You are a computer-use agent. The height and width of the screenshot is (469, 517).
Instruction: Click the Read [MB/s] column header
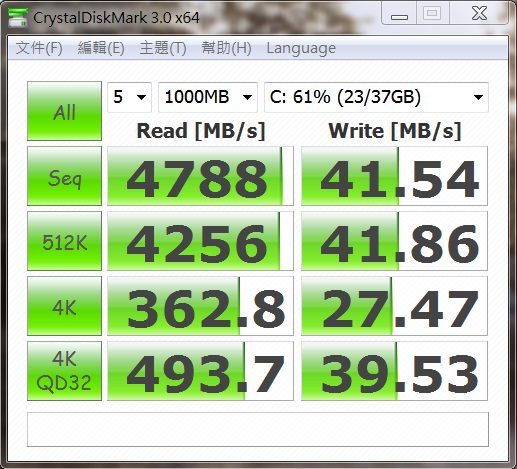[x=201, y=131]
